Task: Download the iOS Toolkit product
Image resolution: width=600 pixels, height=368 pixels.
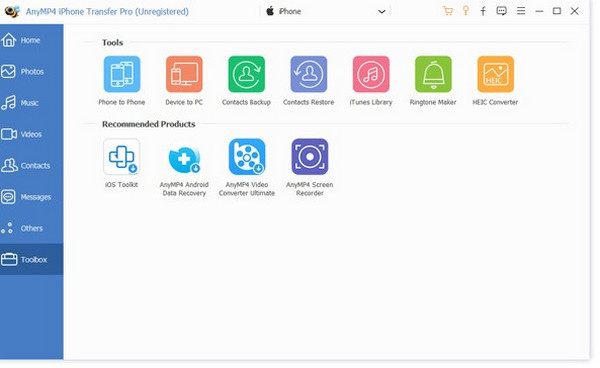Action: coord(122,156)
